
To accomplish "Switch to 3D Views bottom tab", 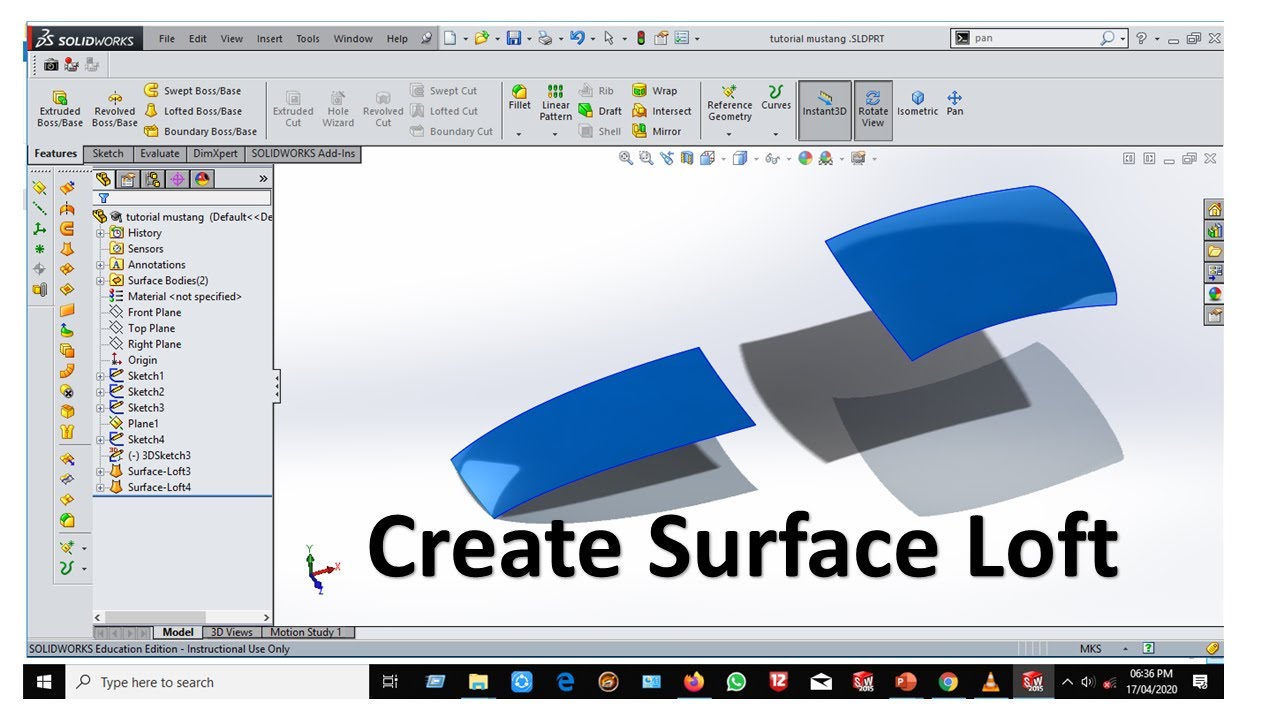I will click(x=232, y=632).
